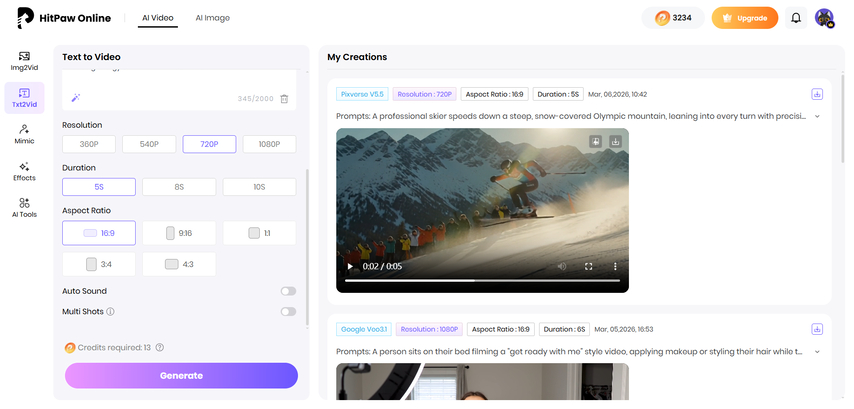Click download icon on skier video
854x409 pixels.
[x=615, y=142]
